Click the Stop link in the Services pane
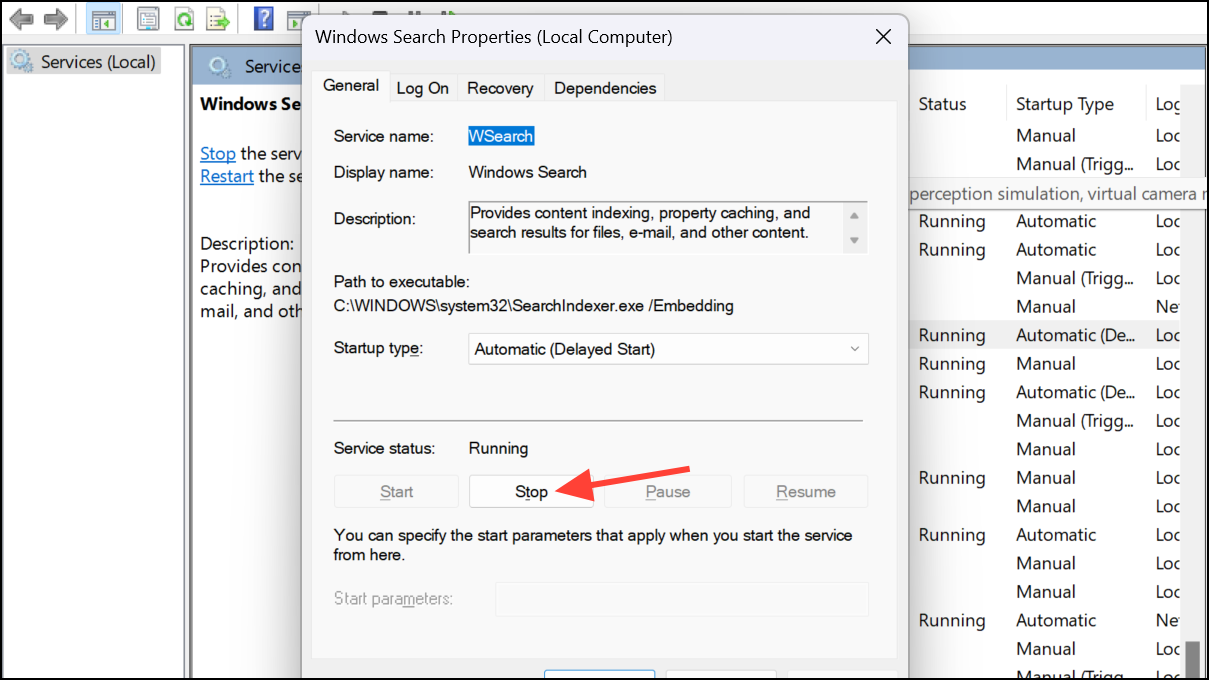This screenshot has width=1209, height=680. click(x=217, y=153)
